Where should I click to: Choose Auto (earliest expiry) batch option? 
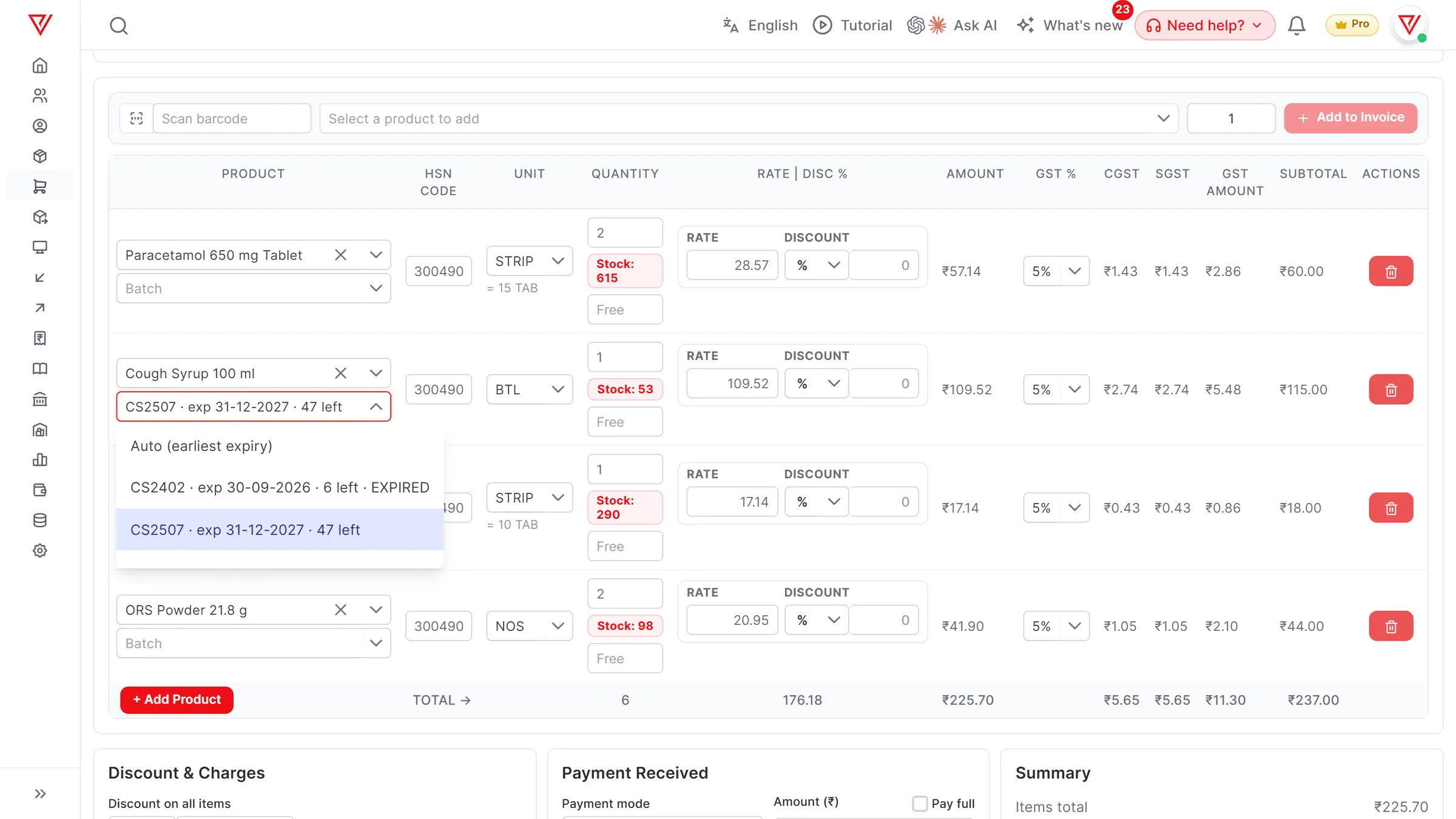point(280,446)
